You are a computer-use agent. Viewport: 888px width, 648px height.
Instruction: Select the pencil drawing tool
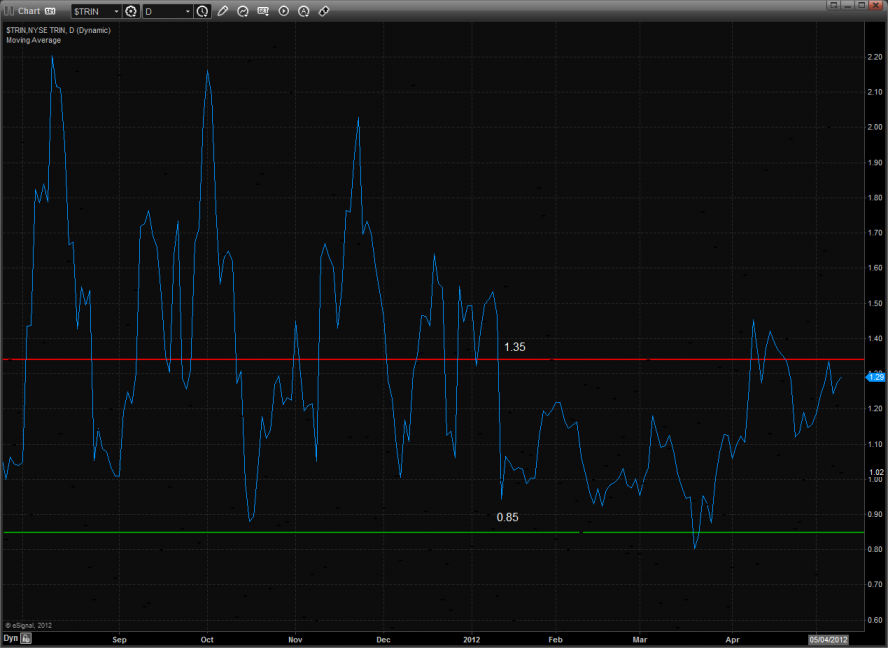[x=223, y=11]
